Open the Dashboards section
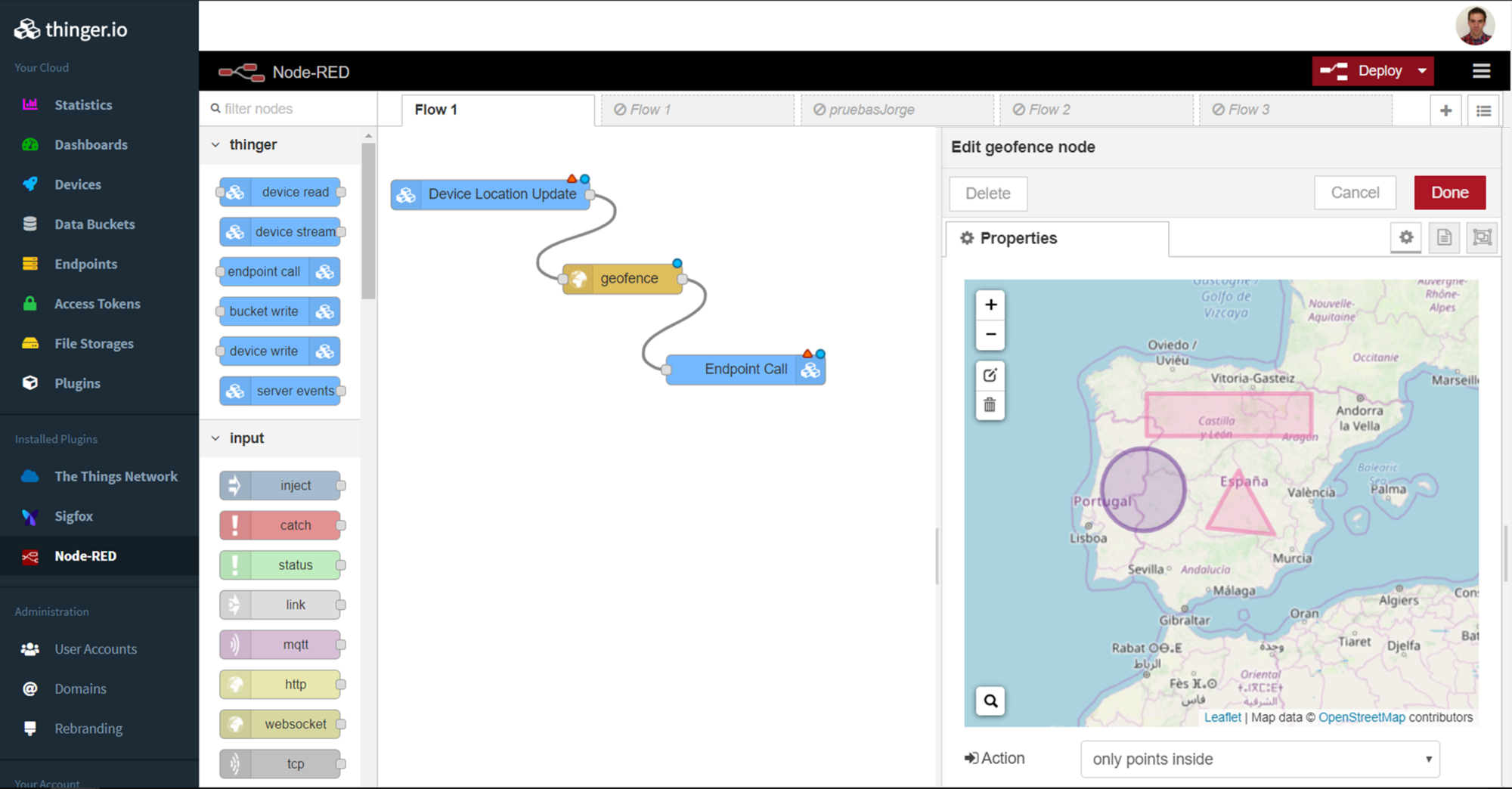The height and width of the screenshot is (789, 1512). click(91, 144)
